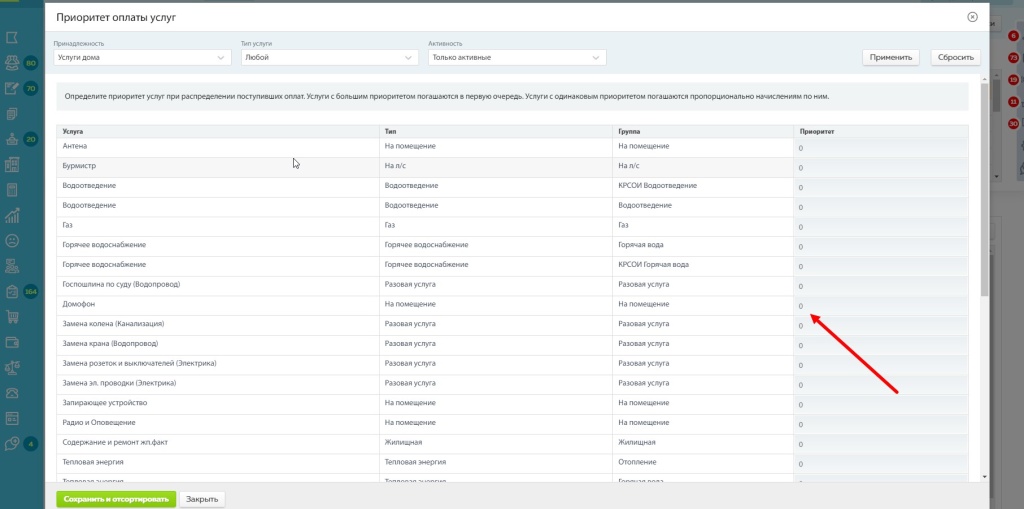
Task: Open the telephone icon in the left sidebar
Action: click(11, 393)
